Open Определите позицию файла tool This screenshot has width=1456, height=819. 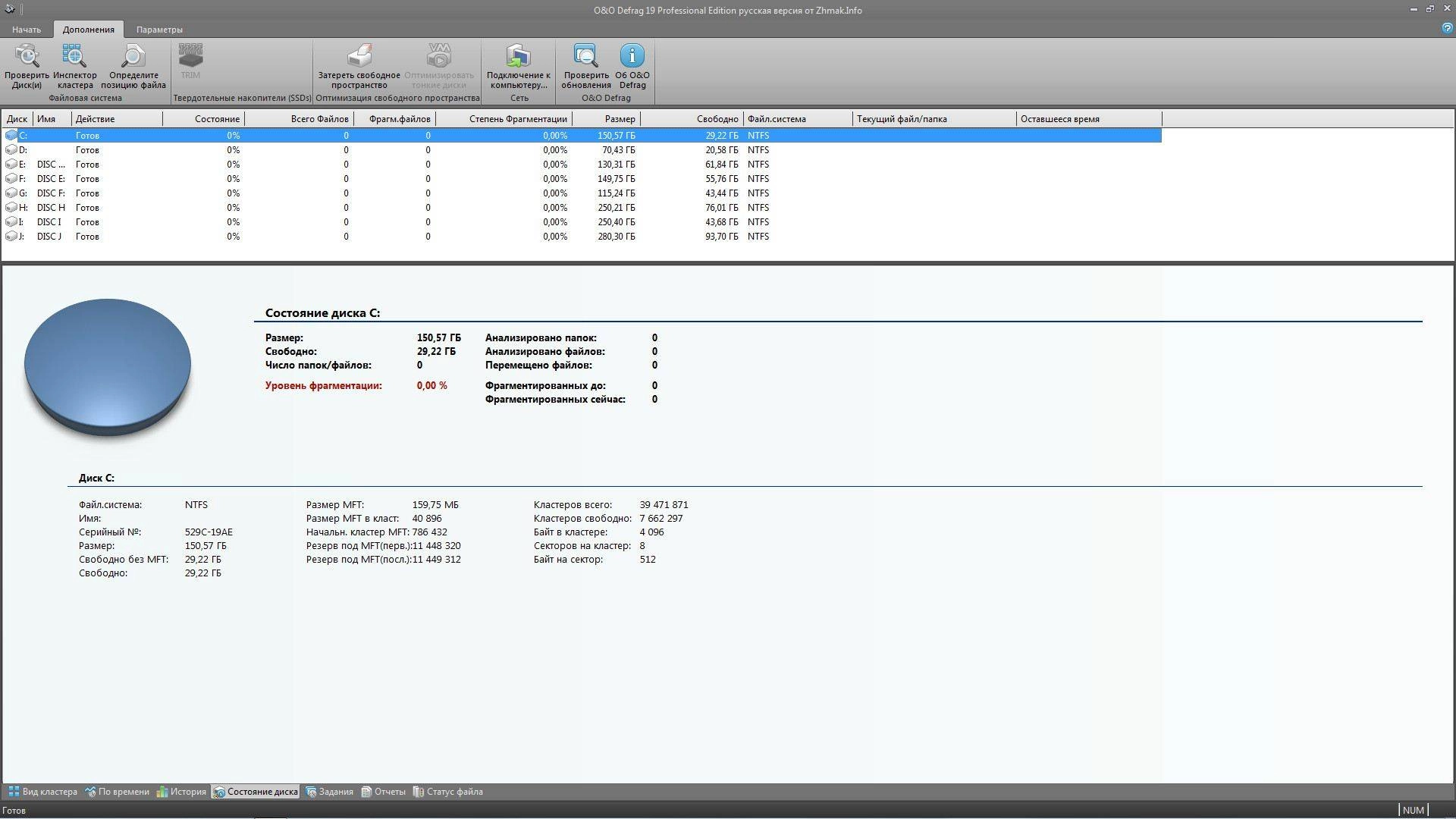click(x=133, y=67)
